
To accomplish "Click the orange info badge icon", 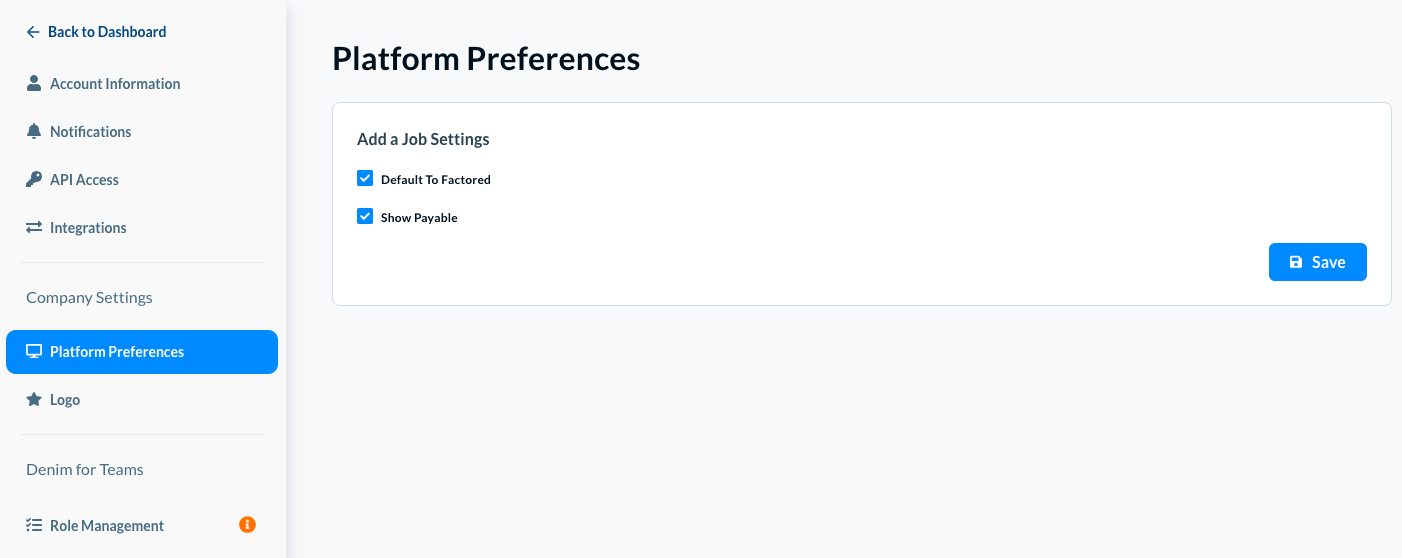I will (247, 524).
